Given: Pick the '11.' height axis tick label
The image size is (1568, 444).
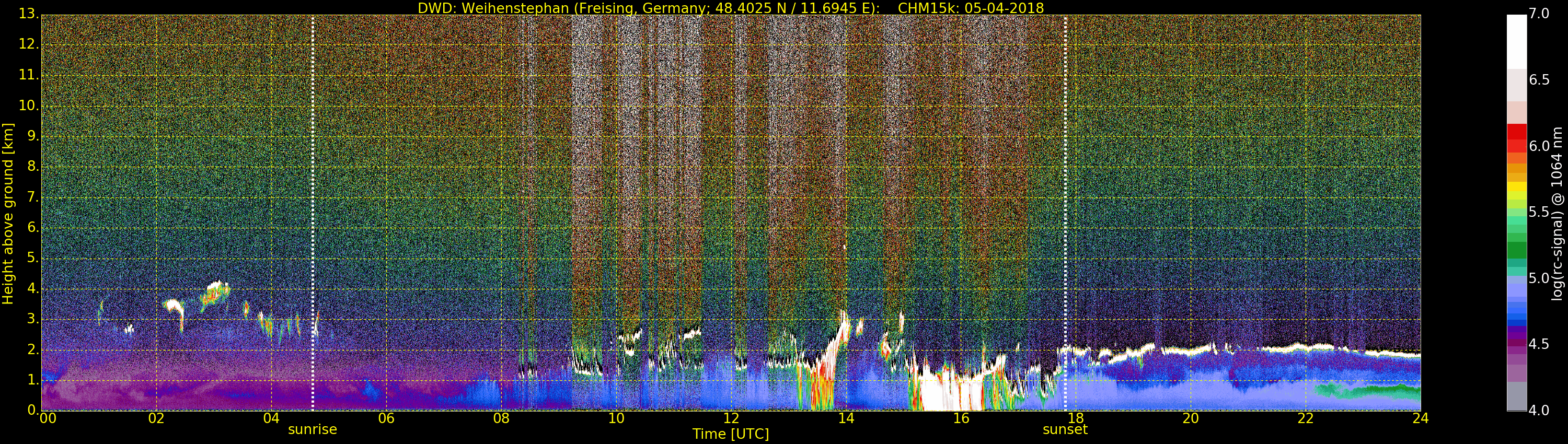Looking at the screenshot, I should click(x=29, y=76).
